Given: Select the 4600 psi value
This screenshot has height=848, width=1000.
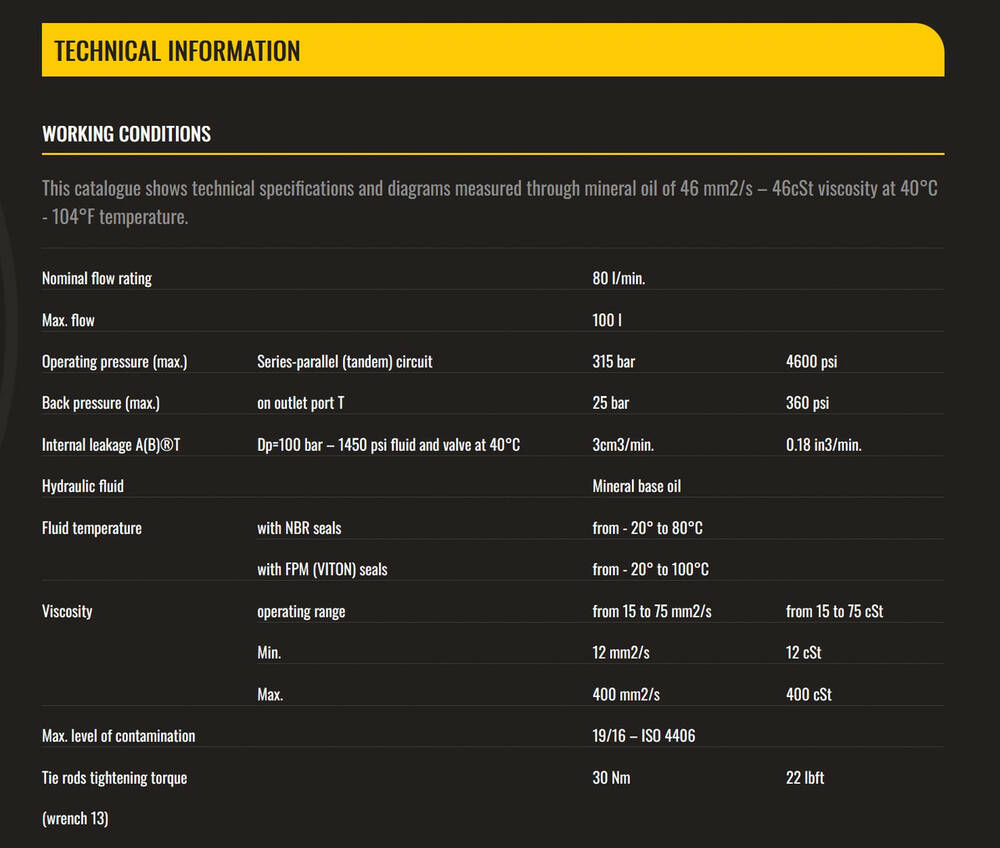Looking at the screenshot, I should click(x=811, y=362).
